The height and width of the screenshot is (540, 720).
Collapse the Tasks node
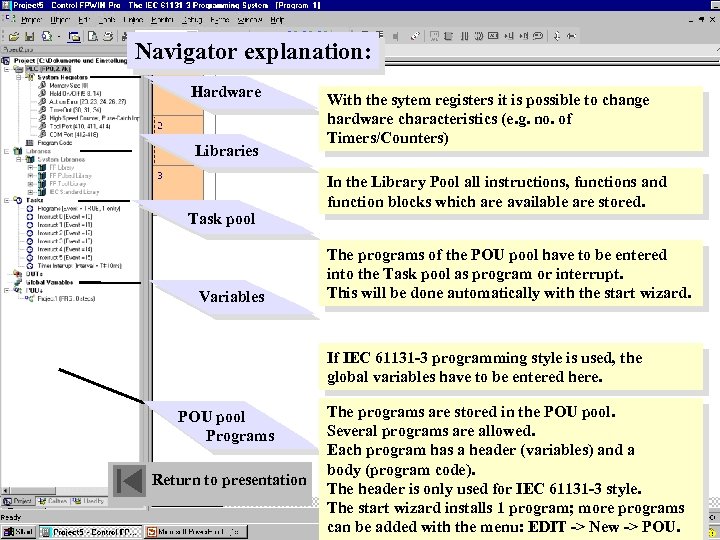(x=7, y=200)
